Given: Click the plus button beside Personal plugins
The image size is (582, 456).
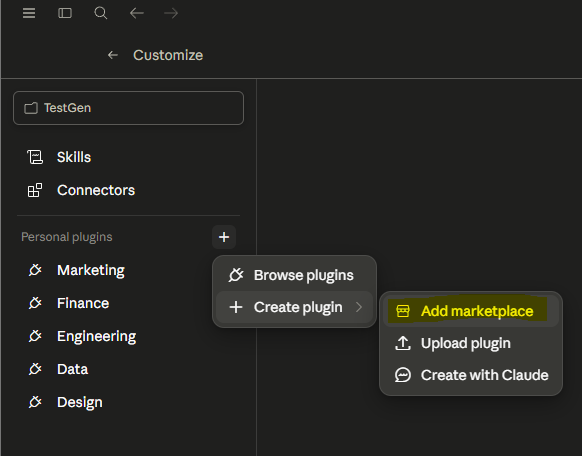Looking at the screenshot, I should [x=224, y=237].
